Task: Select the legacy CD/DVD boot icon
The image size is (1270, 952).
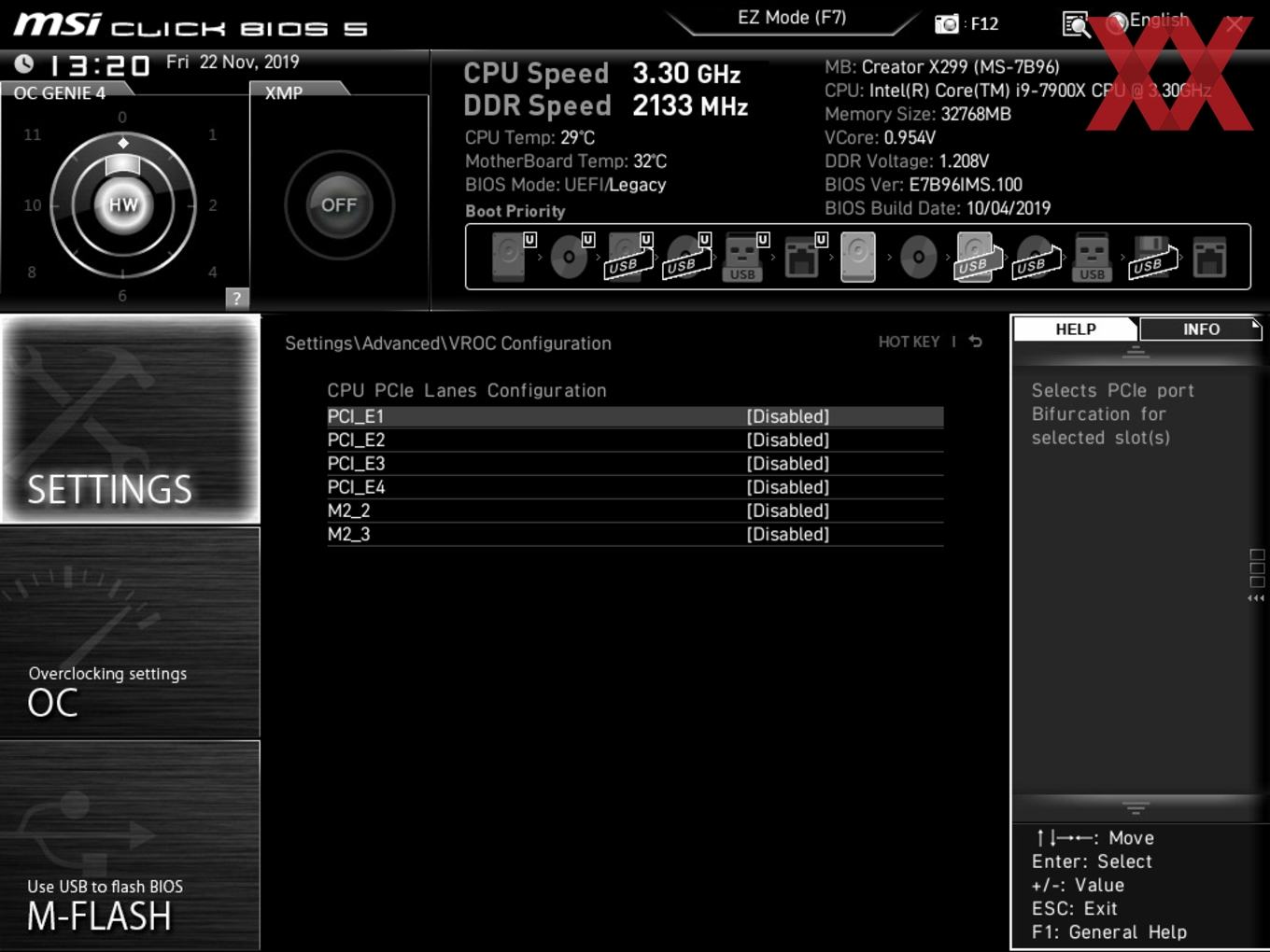Action: point(918,257)
